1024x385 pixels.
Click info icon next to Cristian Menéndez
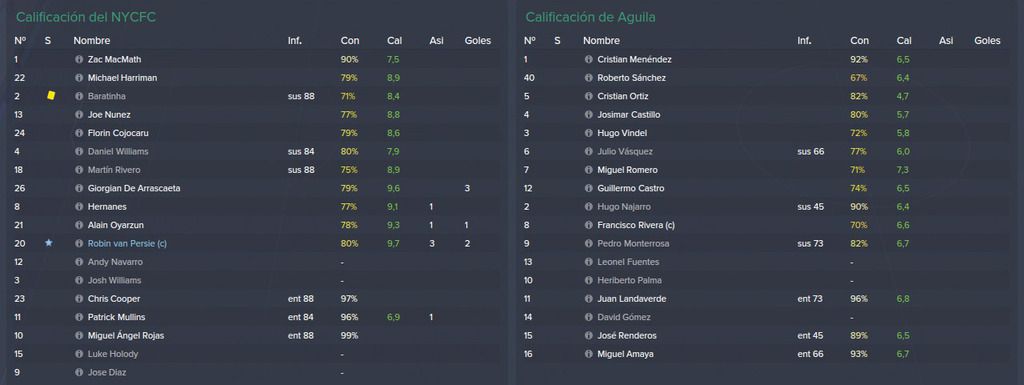589,59
